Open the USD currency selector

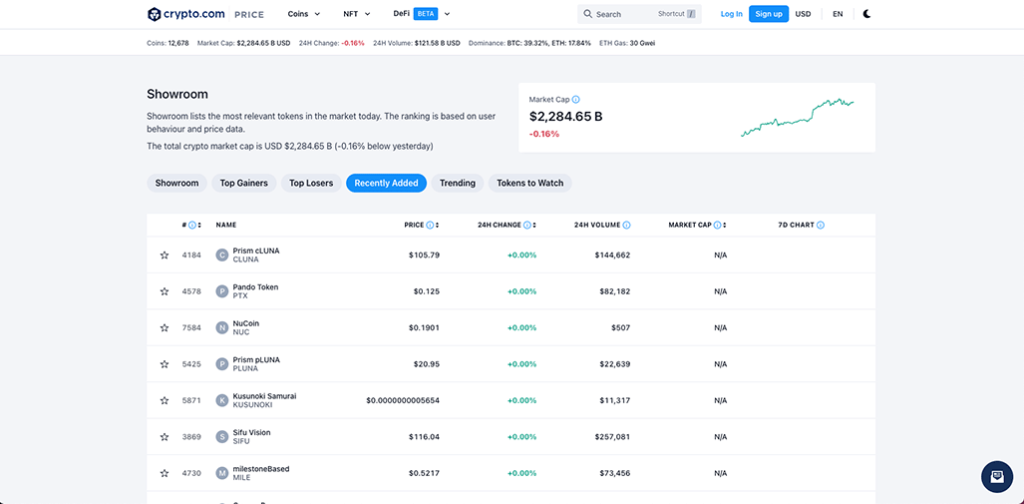click(803, 14)
